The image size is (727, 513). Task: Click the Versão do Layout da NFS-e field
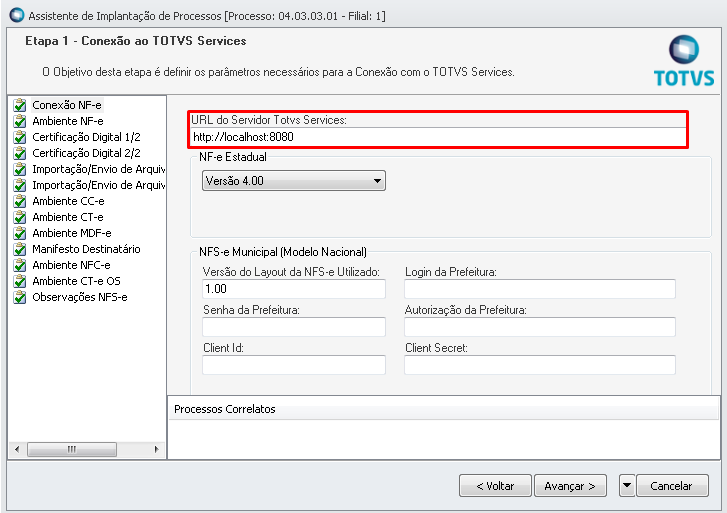293,289
